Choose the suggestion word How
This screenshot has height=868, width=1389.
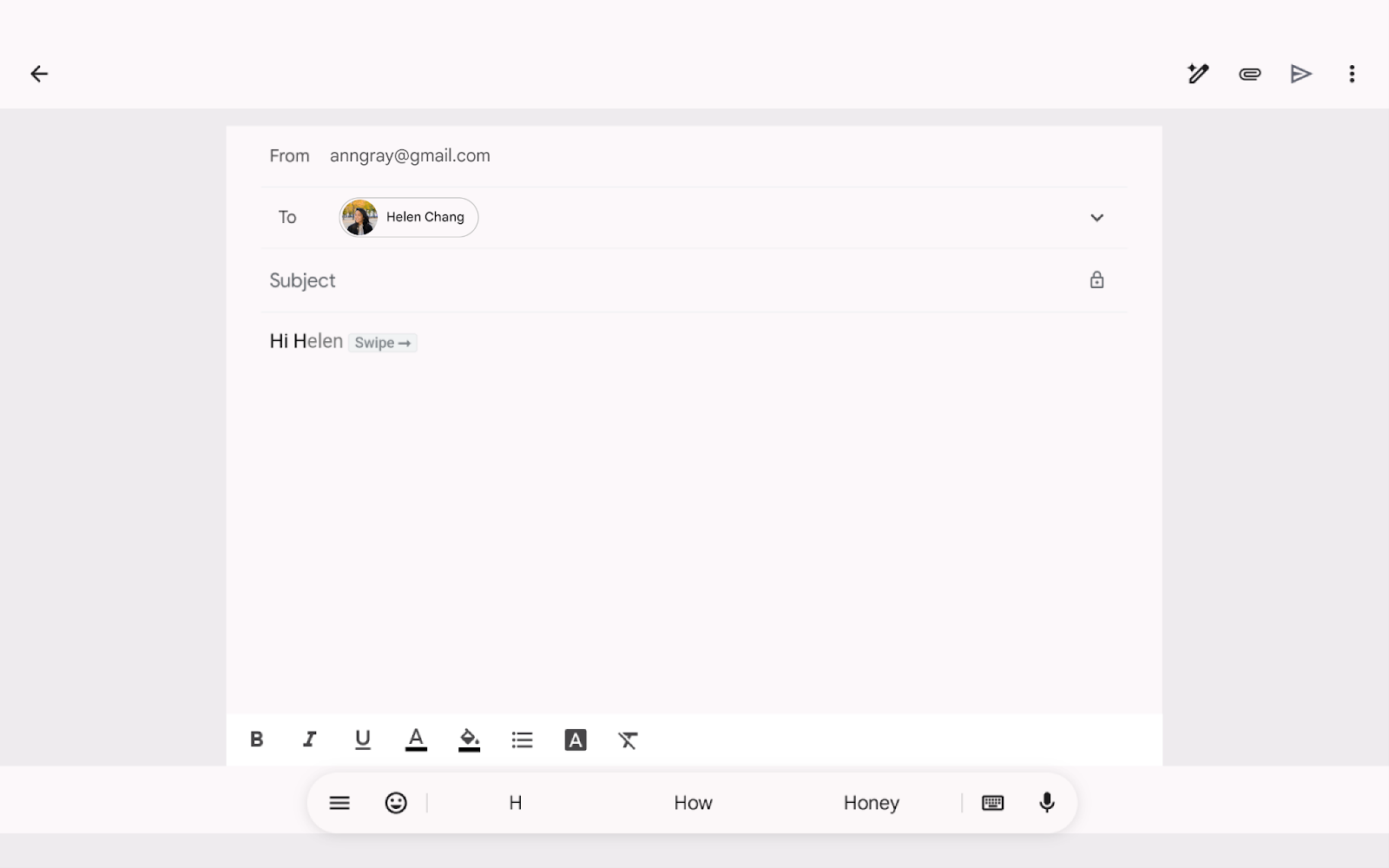pos(691,802)
